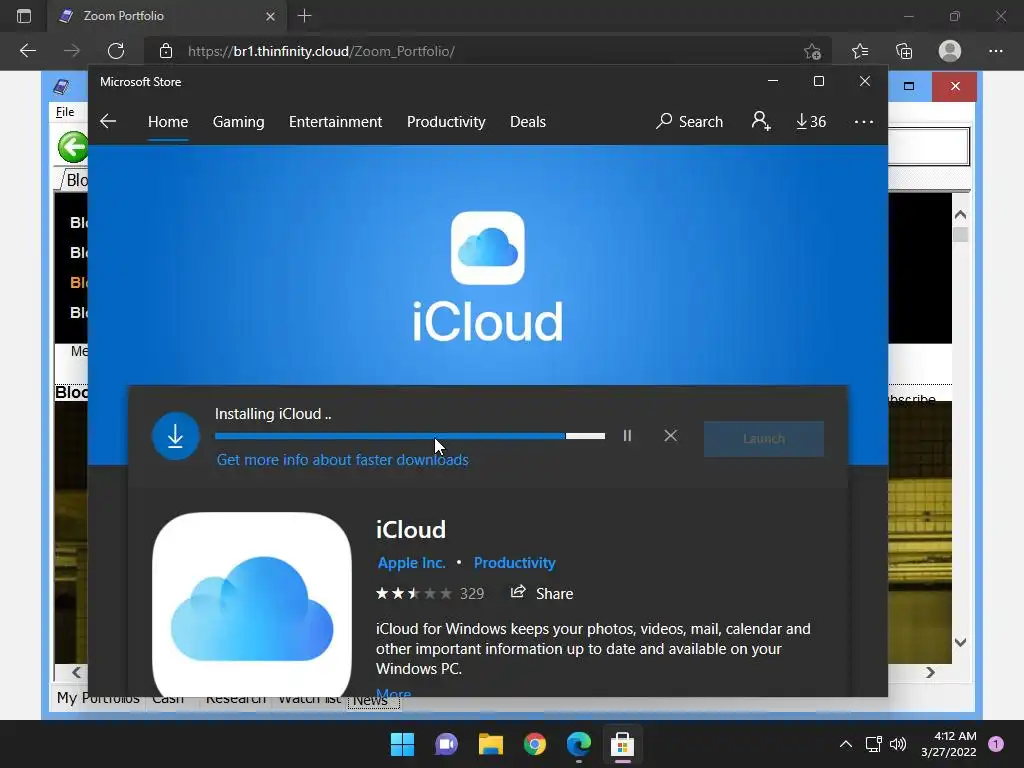This screenshot has width=1024, height=768.
Task: Refresh the browser page
Action: pyautogui.click(x=116, y=51)
